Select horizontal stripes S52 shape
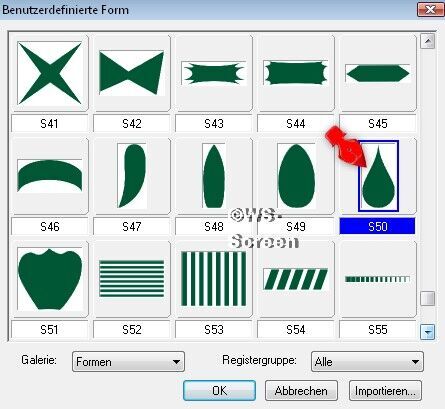 tap(132, 279)
